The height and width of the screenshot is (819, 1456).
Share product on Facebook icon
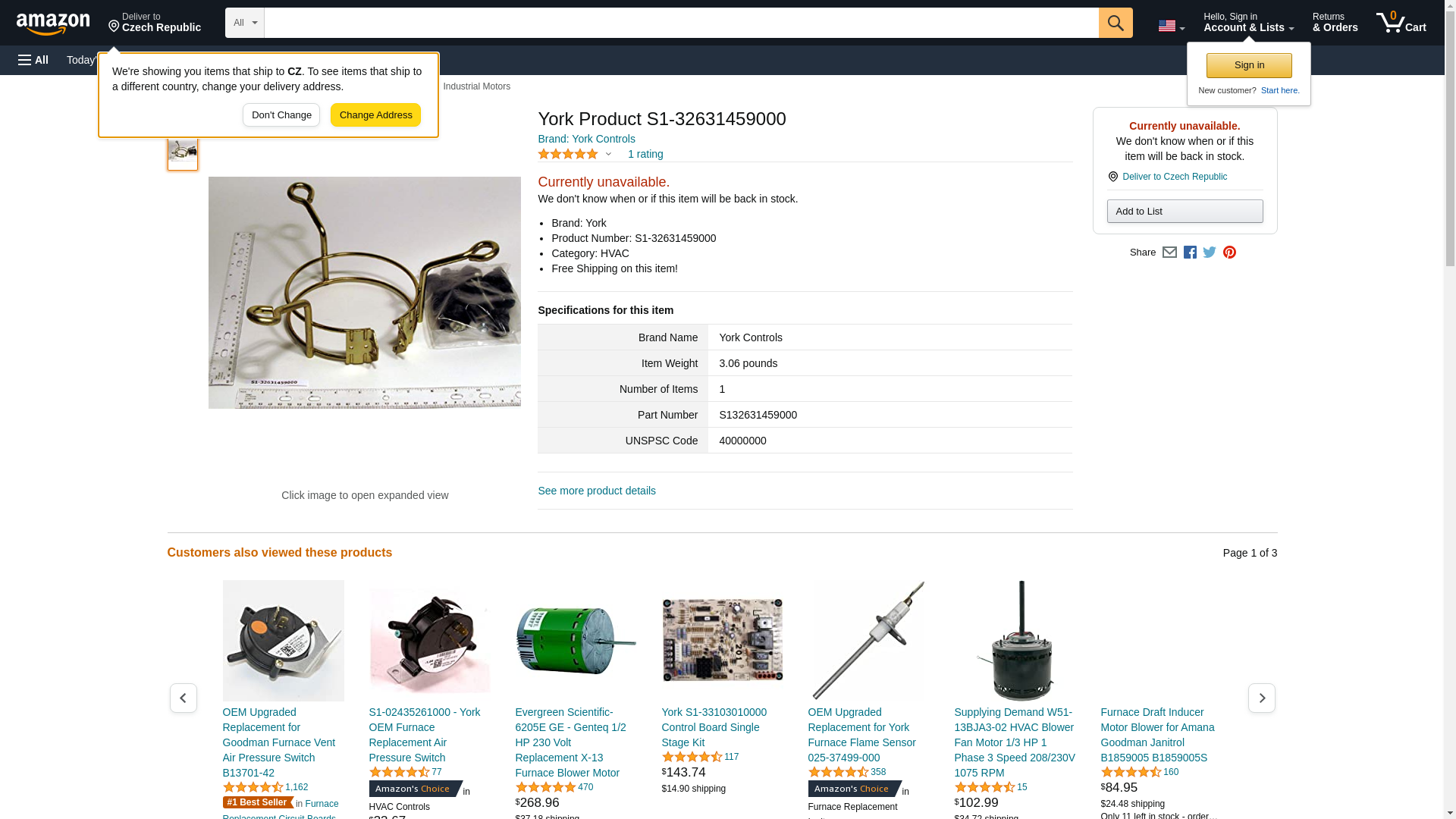[x=1190, y=253]
